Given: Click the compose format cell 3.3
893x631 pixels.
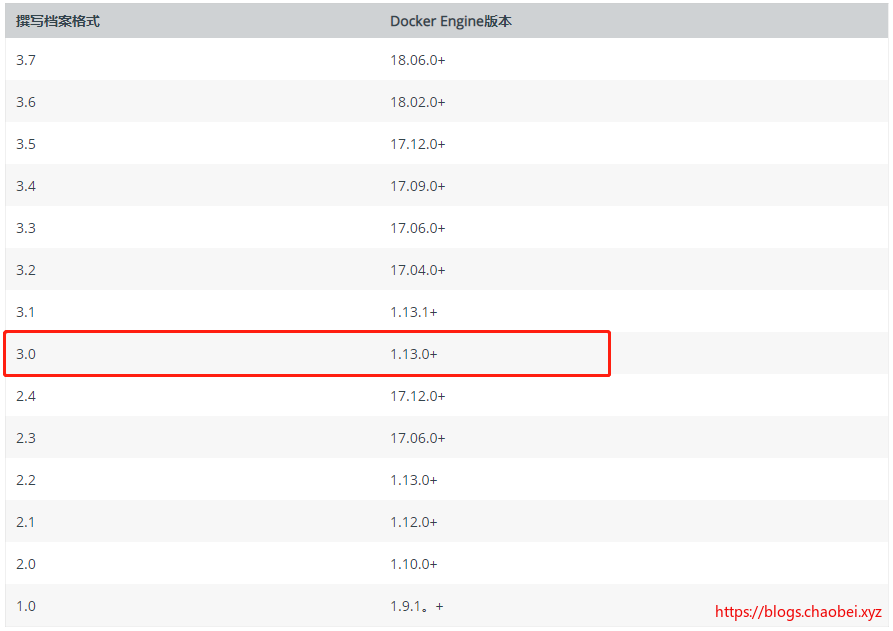Looking at the screenshot, I should (x=26, y=228).
